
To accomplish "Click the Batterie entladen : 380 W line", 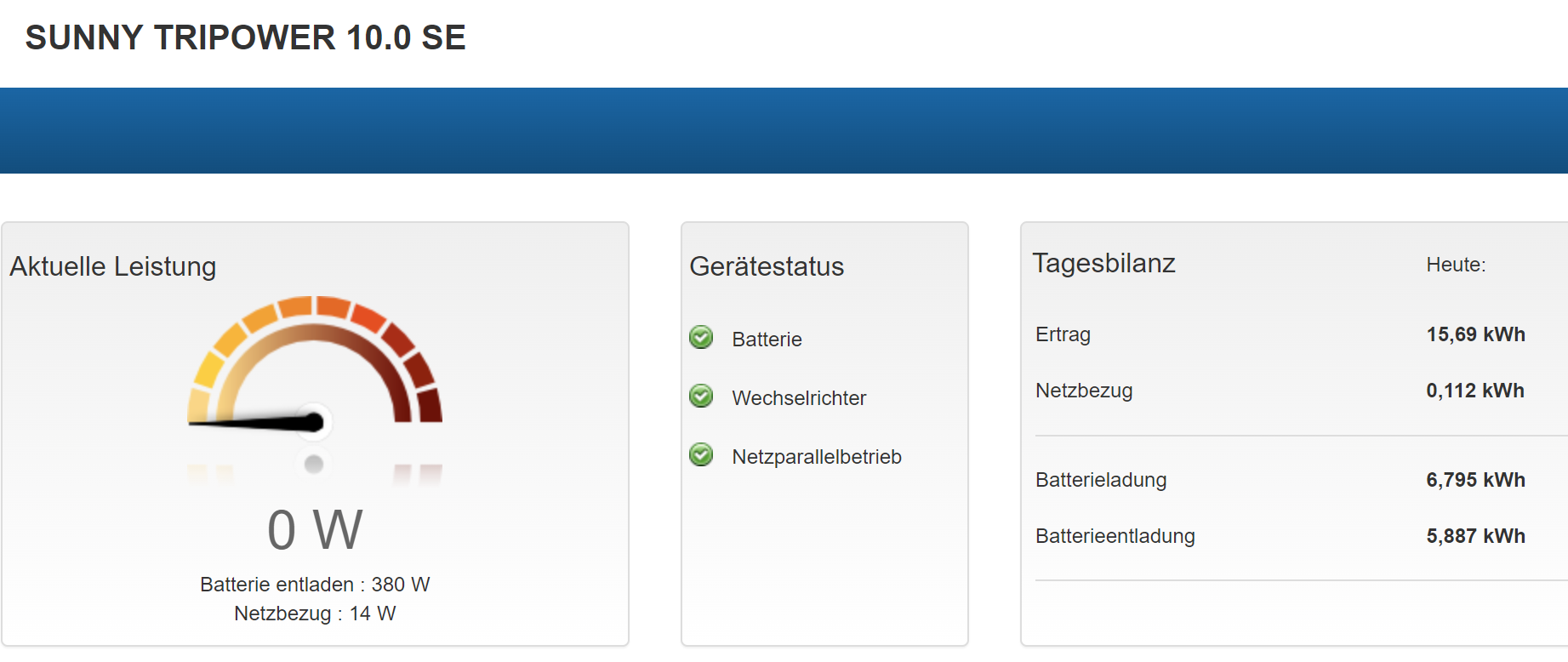I will pos(315,585).
